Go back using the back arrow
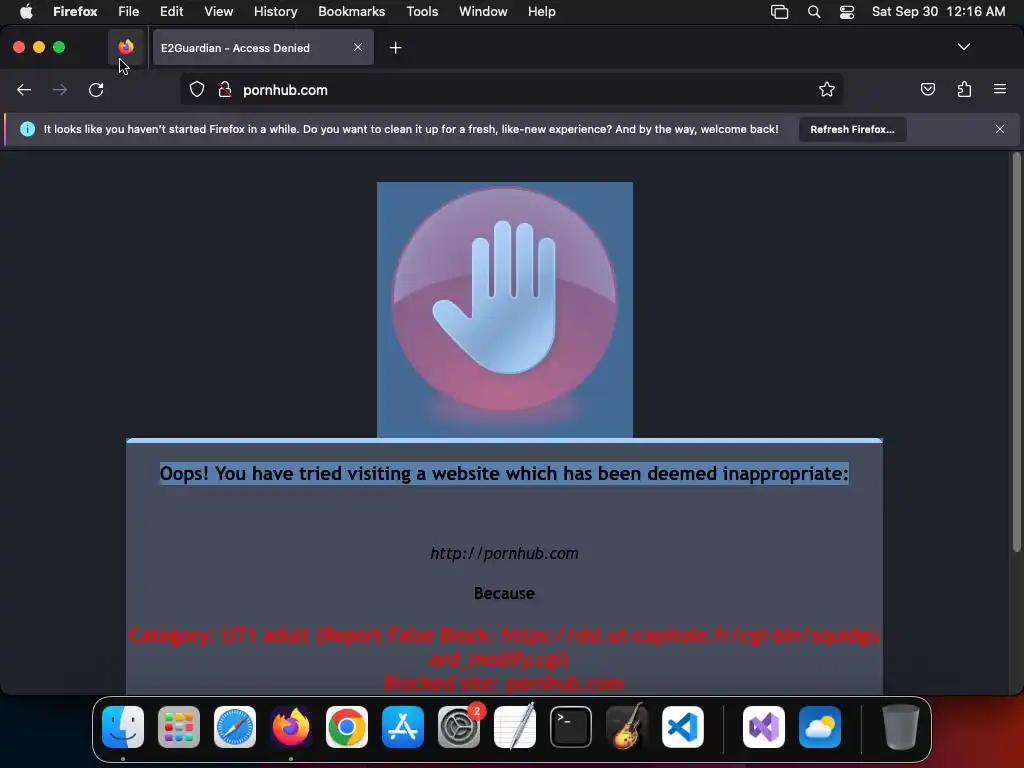This screenshot has height=768, width=1024. 24,90
